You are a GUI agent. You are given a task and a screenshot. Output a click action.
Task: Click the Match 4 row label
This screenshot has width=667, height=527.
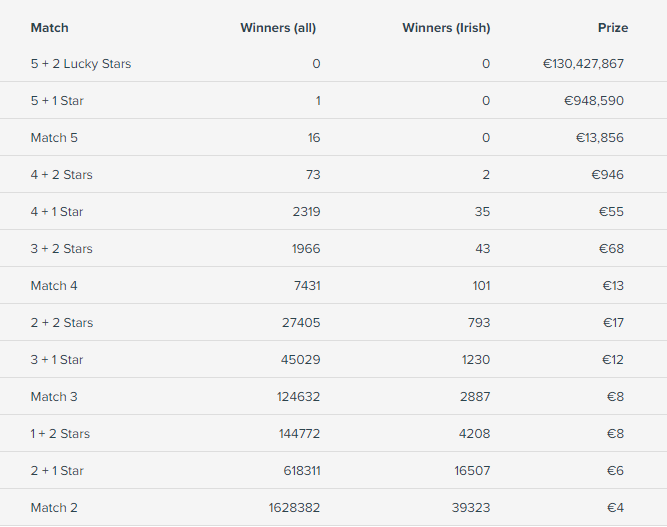[54, 286]
